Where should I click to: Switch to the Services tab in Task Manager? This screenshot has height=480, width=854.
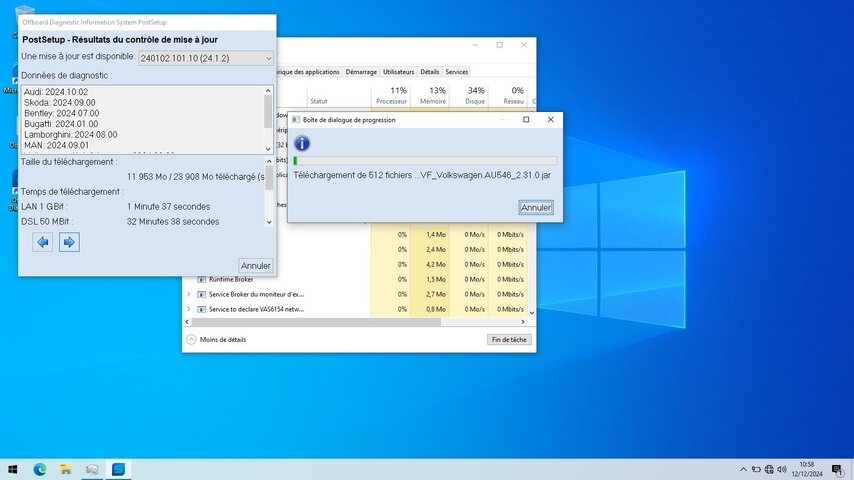(456, 72)
